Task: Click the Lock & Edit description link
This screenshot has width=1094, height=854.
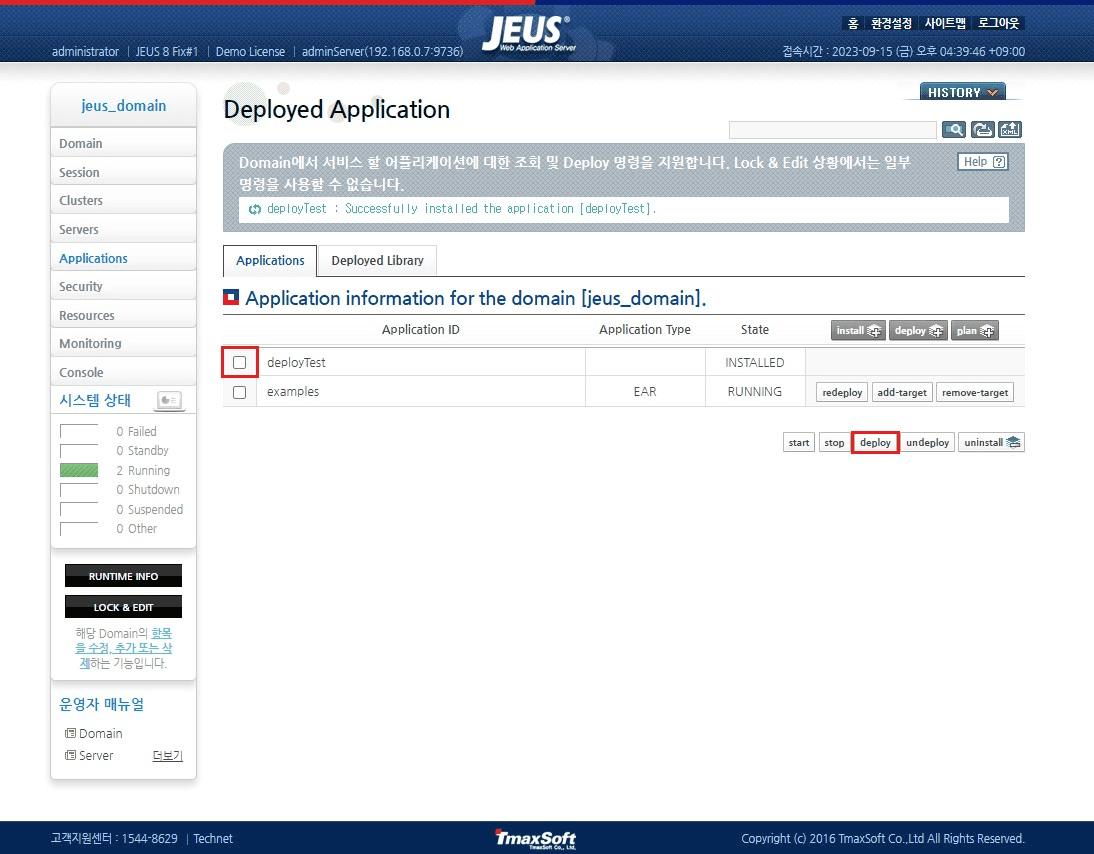Action: click(123, 648)
